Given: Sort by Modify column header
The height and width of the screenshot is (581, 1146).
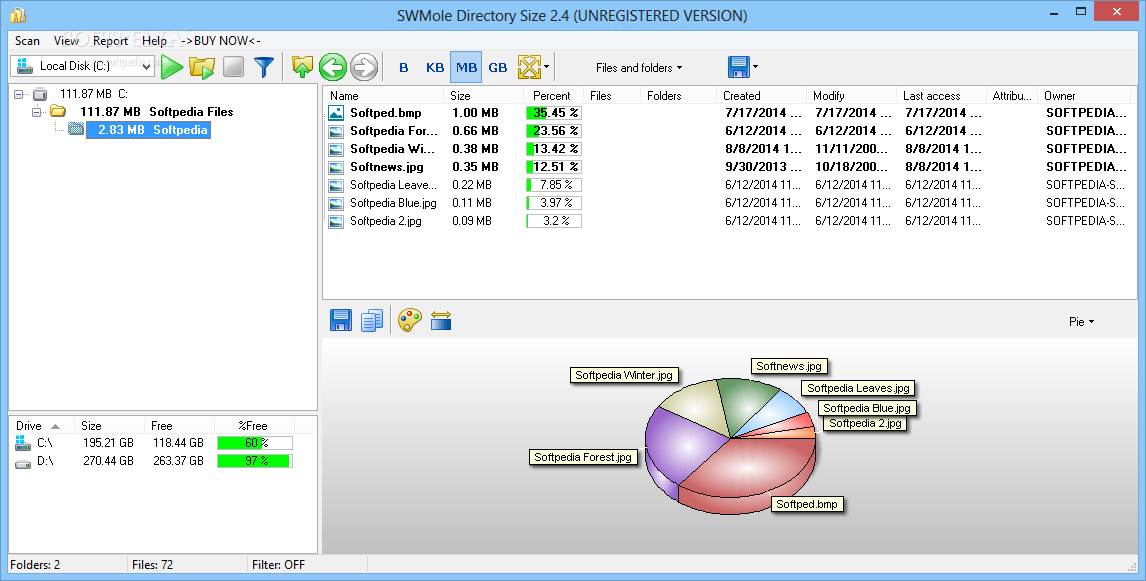Looking at the screenshot, I should tap(851, 96).
